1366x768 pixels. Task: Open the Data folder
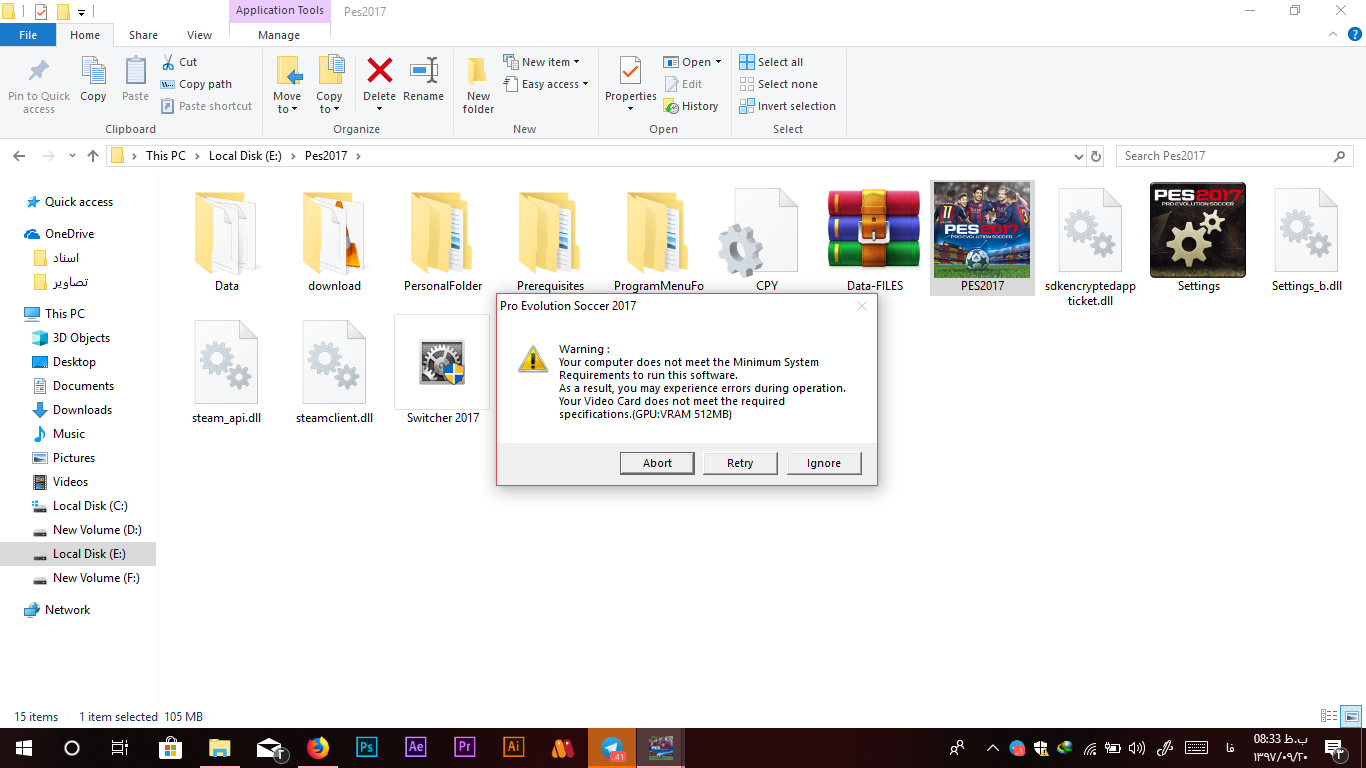226,240
